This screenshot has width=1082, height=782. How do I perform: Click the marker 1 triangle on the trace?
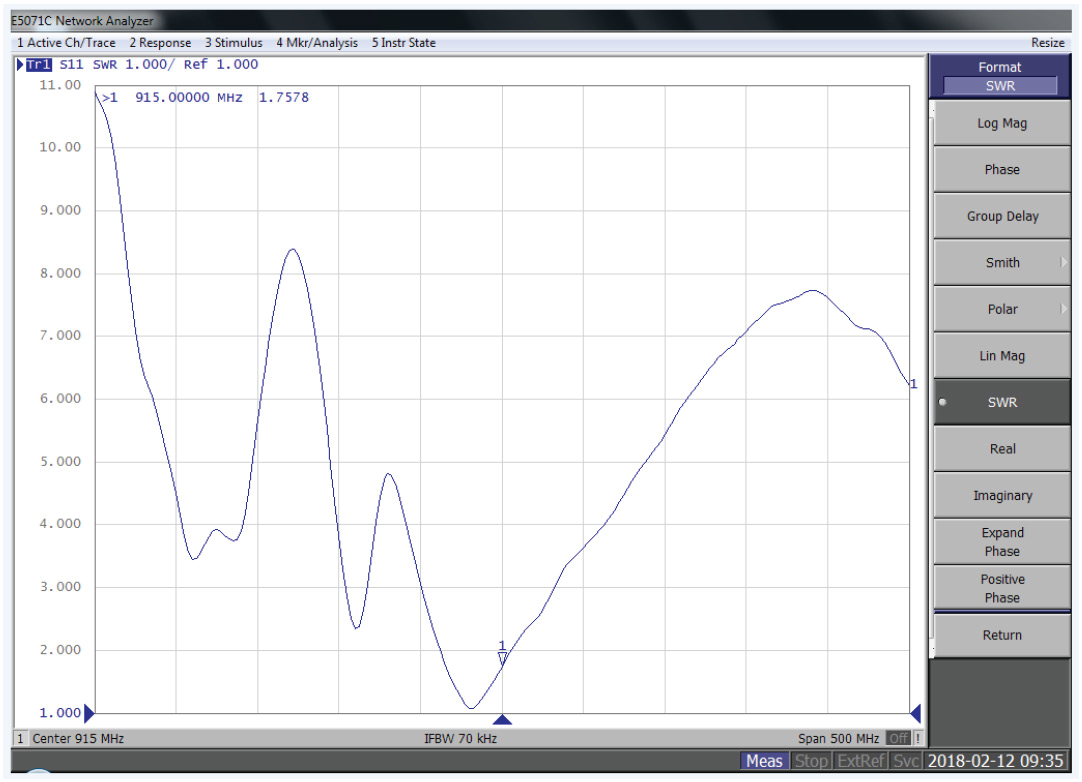tap(502, 657)
